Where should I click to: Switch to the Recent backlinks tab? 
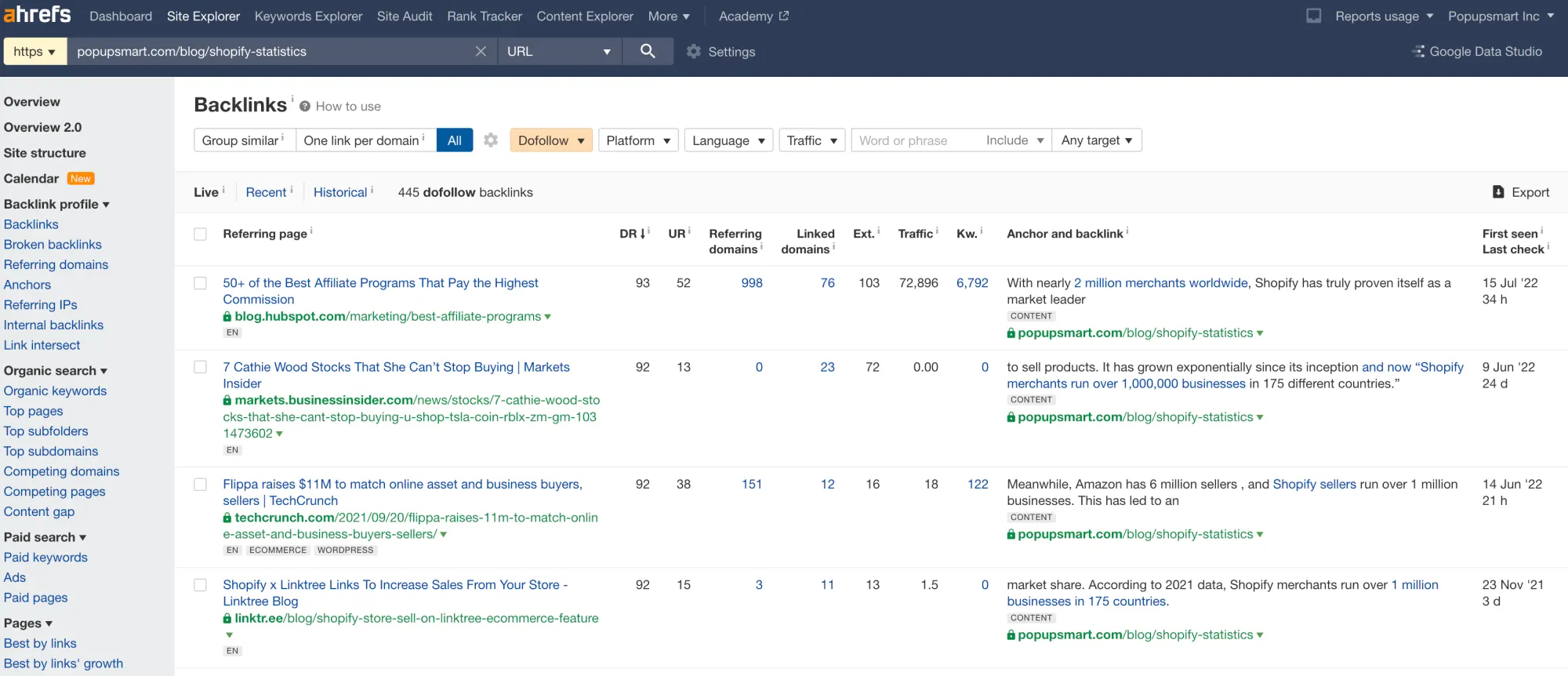tap(266, 192)
